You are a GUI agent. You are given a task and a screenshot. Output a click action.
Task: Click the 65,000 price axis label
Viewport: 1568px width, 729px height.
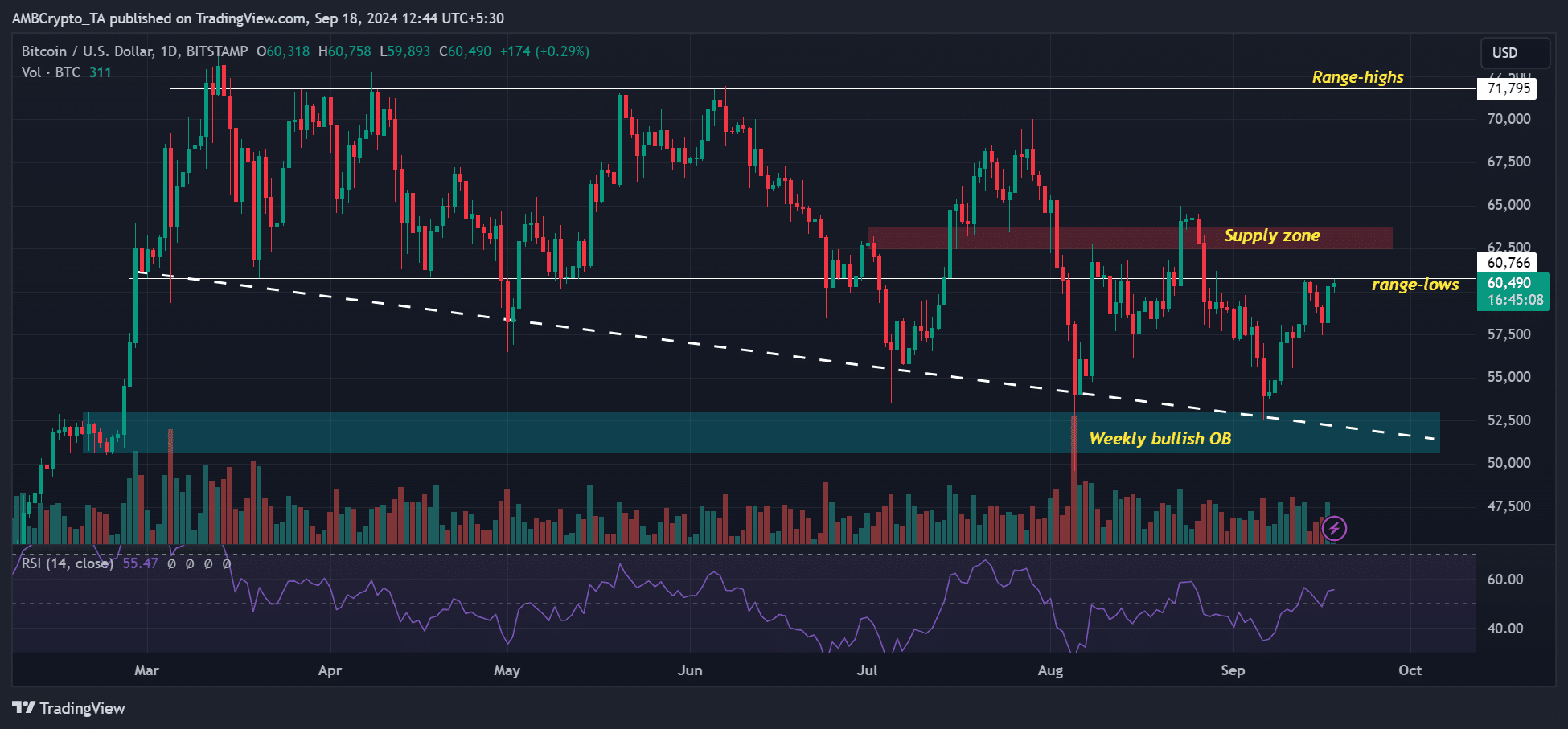click(x=1509, y=205)
